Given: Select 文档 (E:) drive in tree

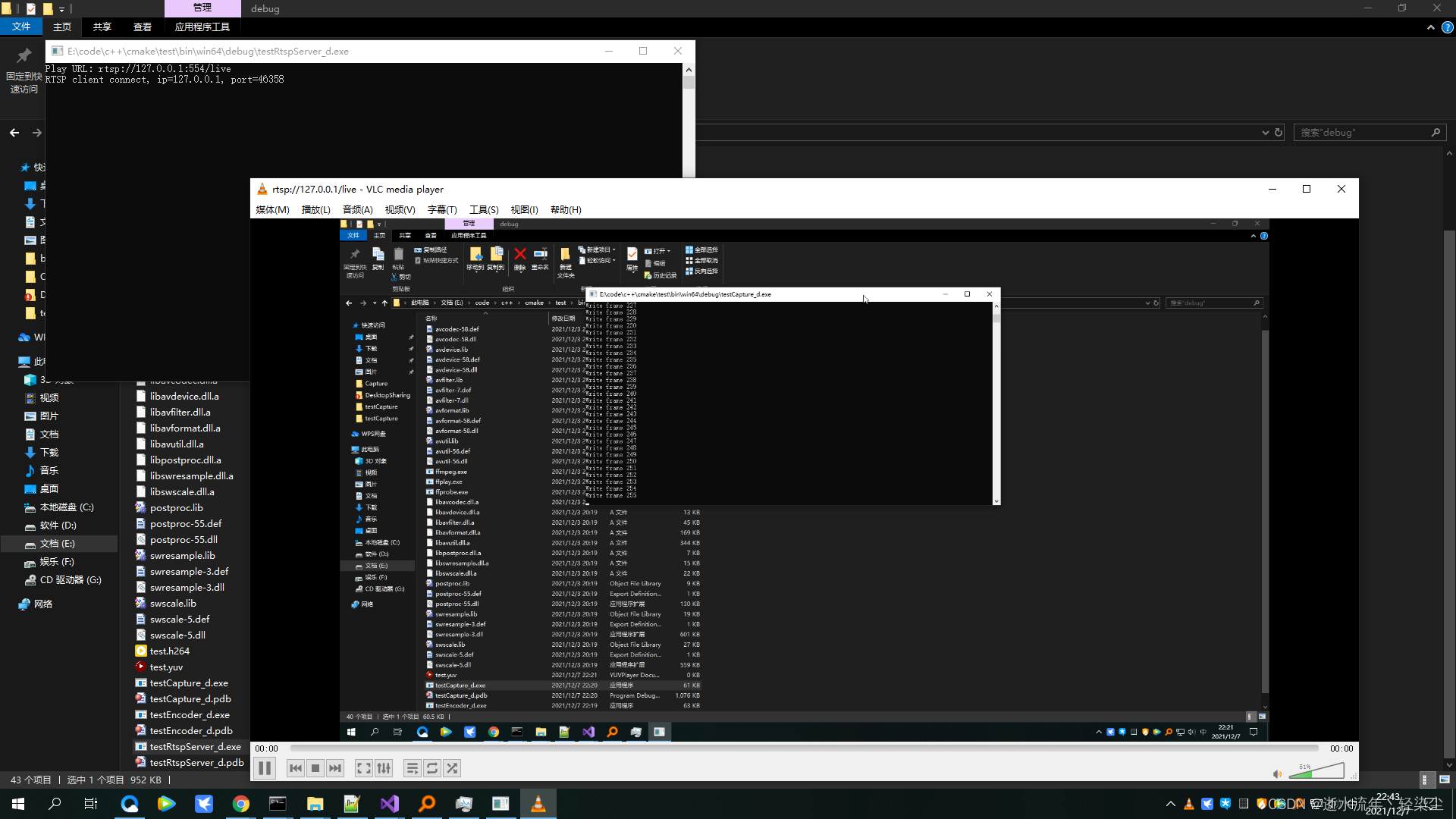Looking at the screenshot, I should pos(58,544).
